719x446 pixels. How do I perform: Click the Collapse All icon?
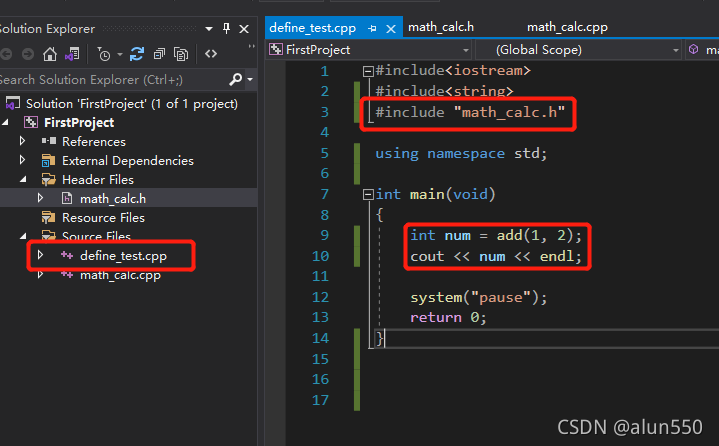(159, 54)
